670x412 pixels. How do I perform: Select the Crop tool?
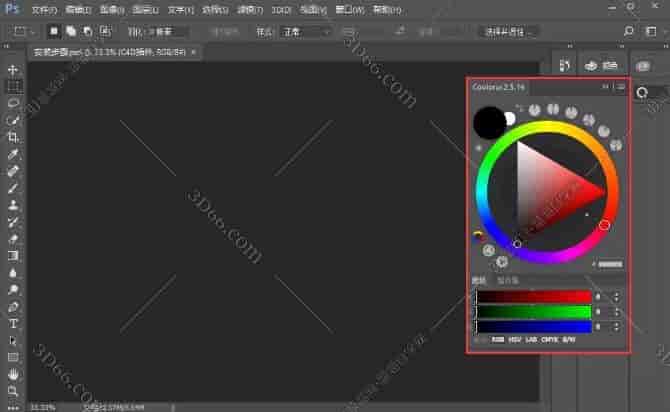pyautogui.click(x=13, y=137)
